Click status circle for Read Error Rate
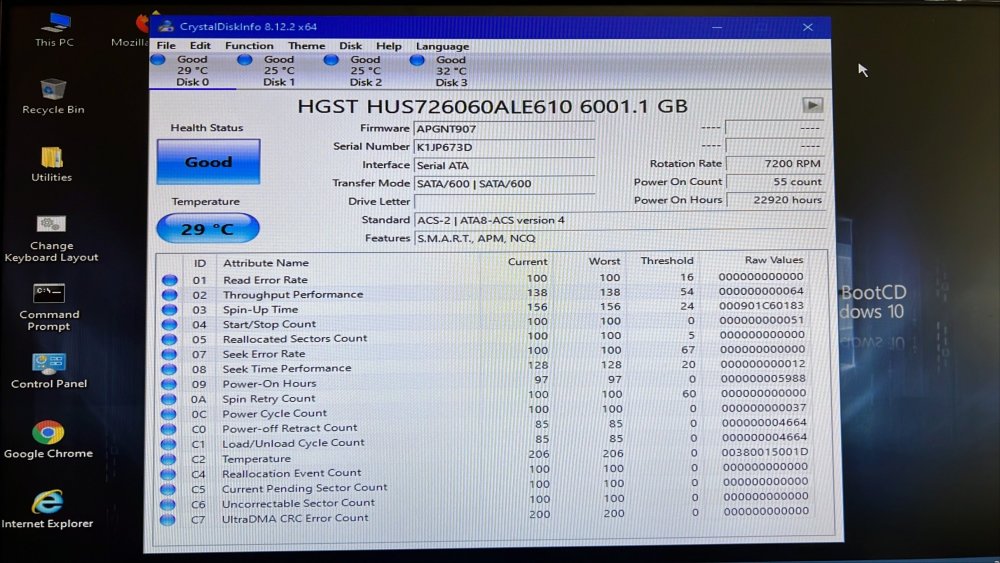 coord(170,279)
